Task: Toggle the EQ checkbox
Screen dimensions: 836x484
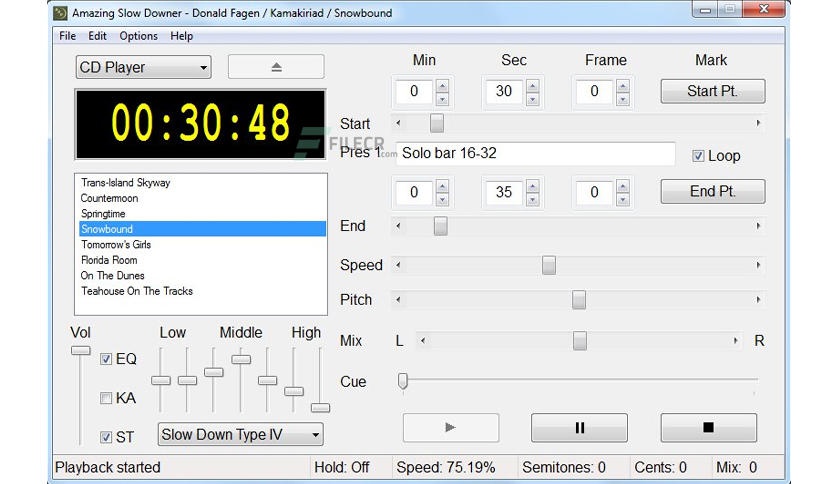Action: coord(106,359)
